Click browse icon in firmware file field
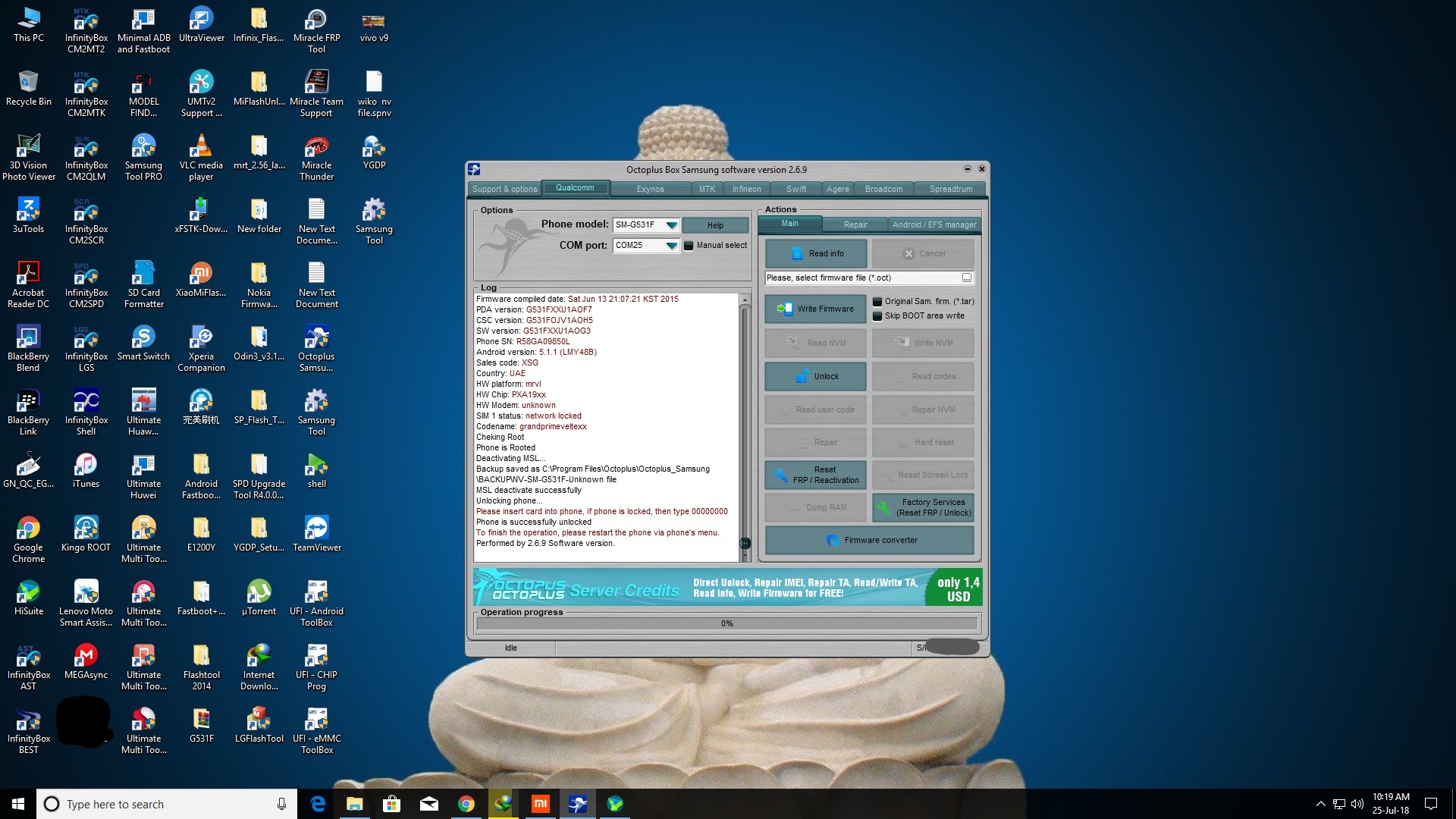The image size is (1456, 819). tap(966, 278)
